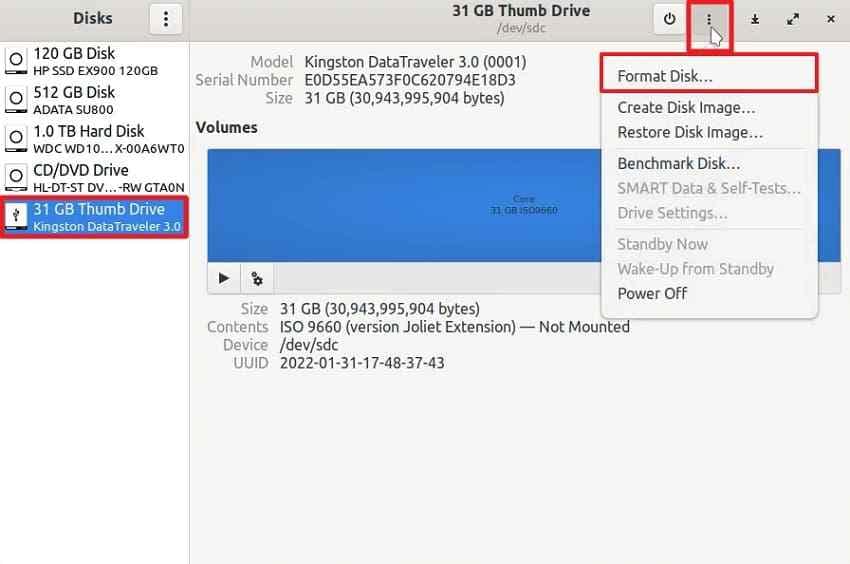The height and width of the screenshot is (564, 850).
Task: Click the 31 GB Thumb Drive title
Action: click(x=521, y=11)
